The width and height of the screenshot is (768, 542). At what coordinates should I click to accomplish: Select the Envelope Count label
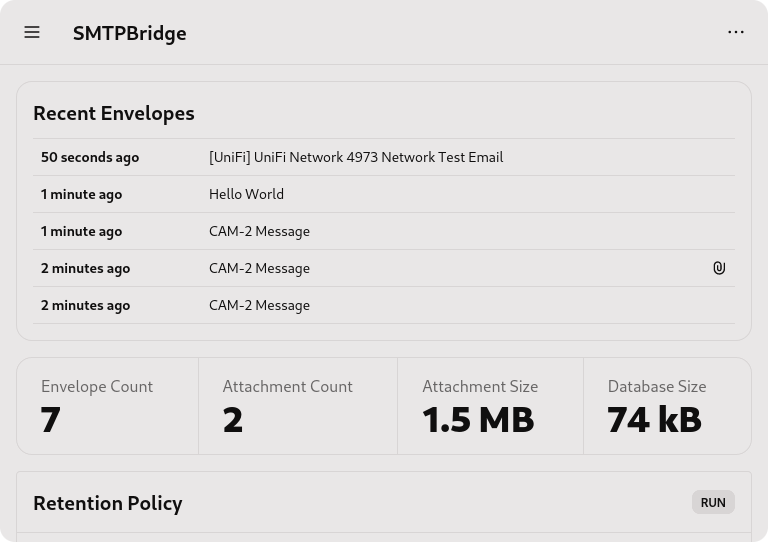point(97,386)
